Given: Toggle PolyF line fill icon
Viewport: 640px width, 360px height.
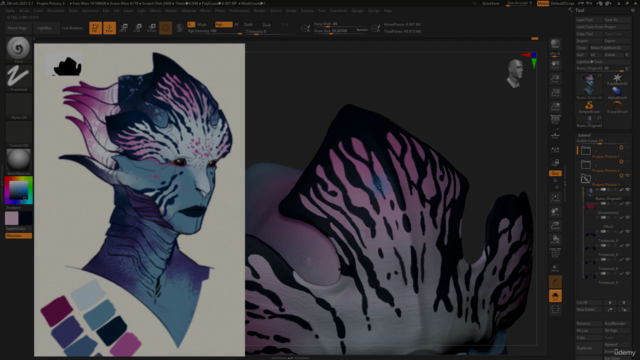Looking at the screenshot, I should click(555, 253).
